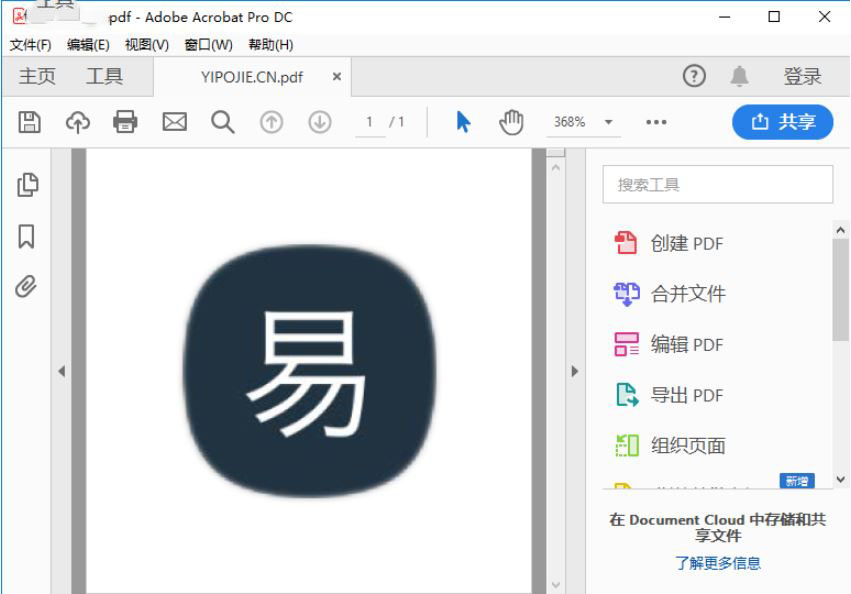Switch to the 工具 tab
The image size is (851, 594).
tap(104, 76)
